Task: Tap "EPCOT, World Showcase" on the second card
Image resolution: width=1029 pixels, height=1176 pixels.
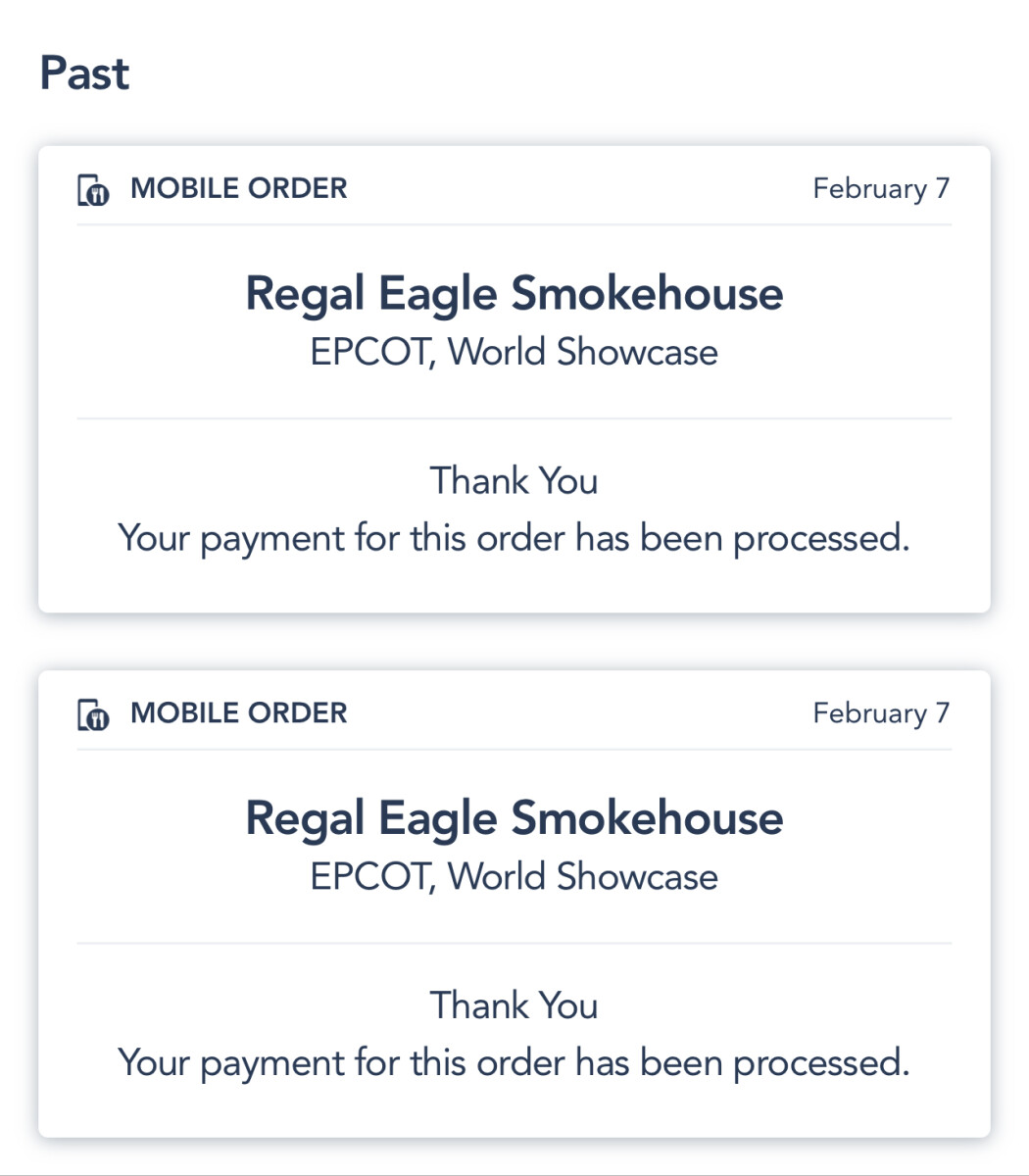Action: pos(514,876)
